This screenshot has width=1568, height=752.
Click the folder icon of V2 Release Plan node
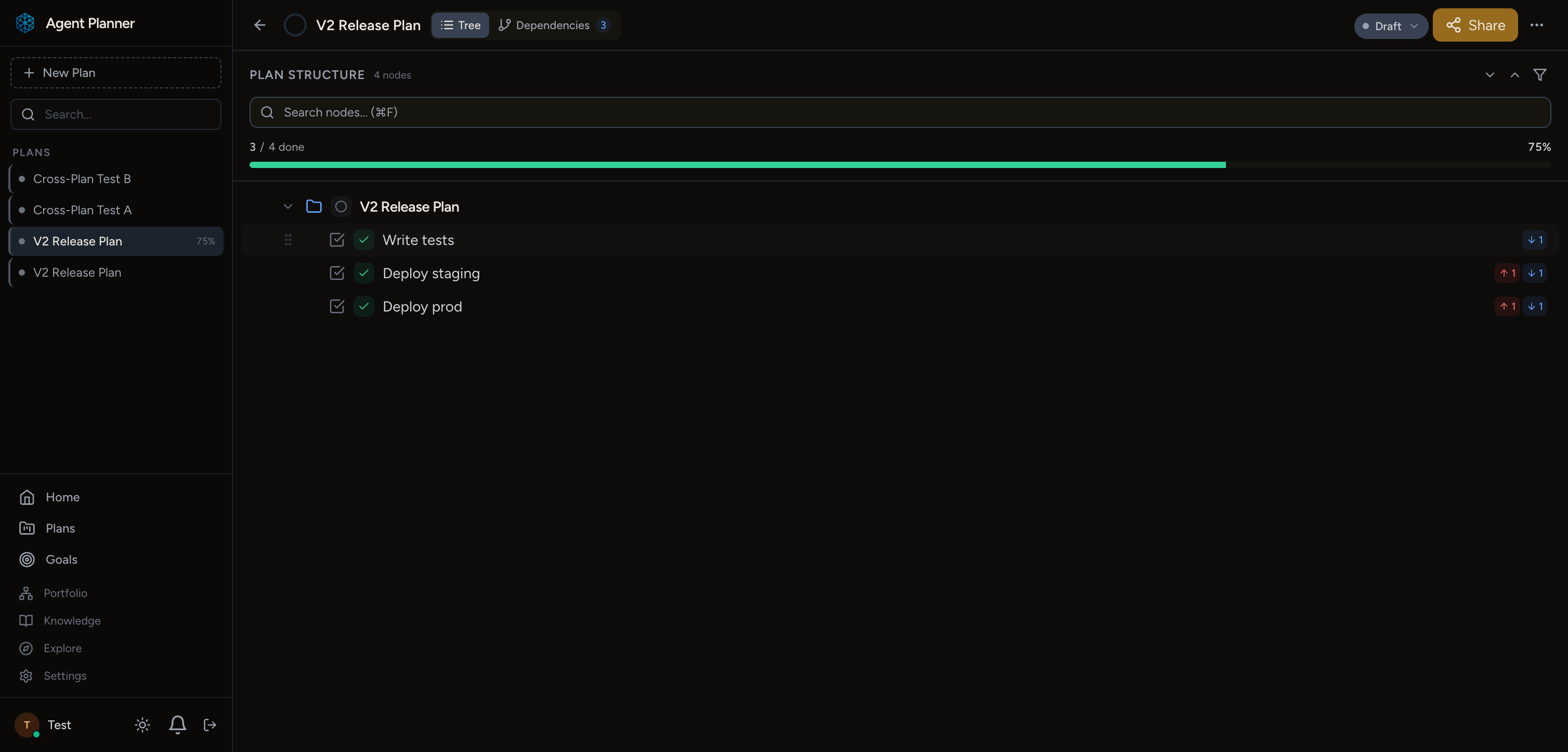pyautogui.click(x=314, y=206)
